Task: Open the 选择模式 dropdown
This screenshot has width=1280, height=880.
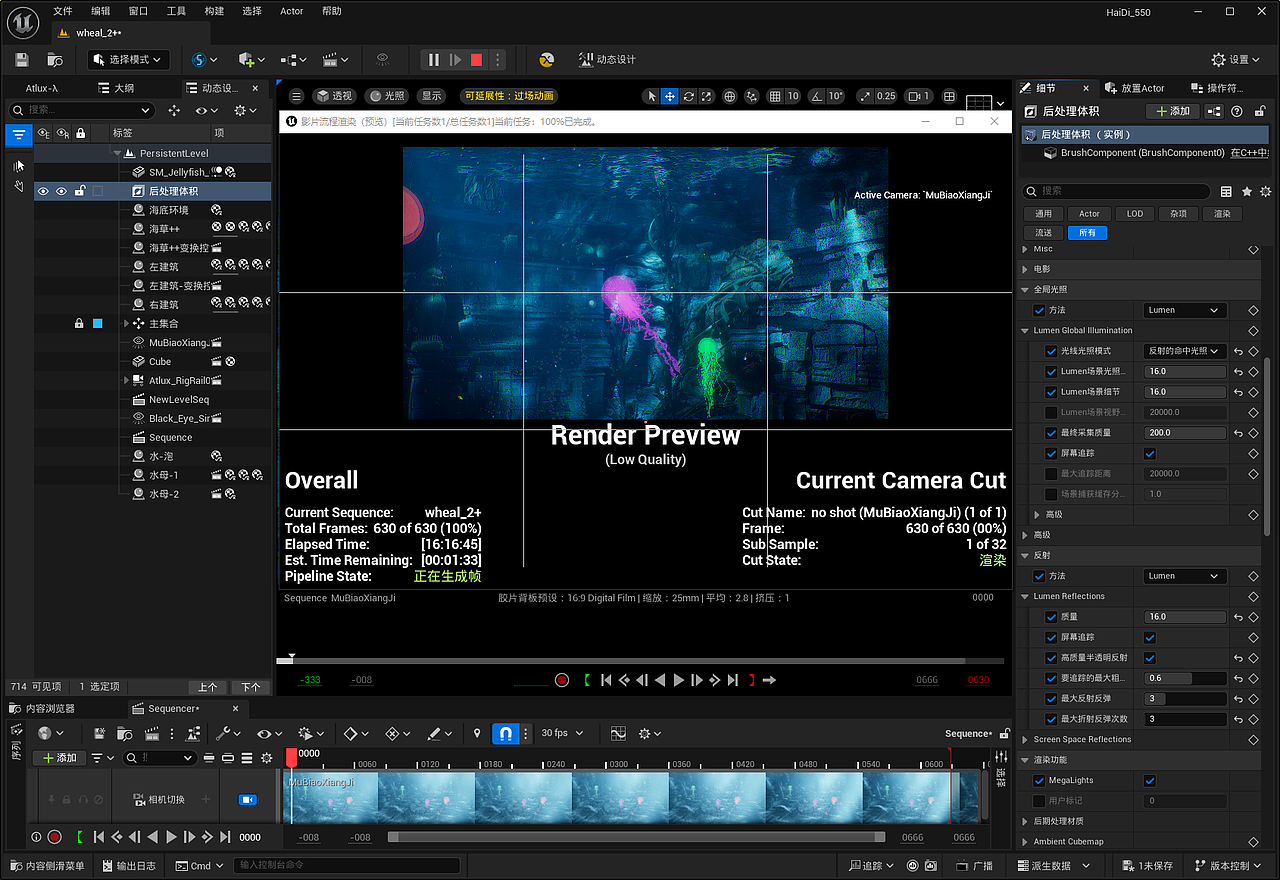Action: coord(128,60)
